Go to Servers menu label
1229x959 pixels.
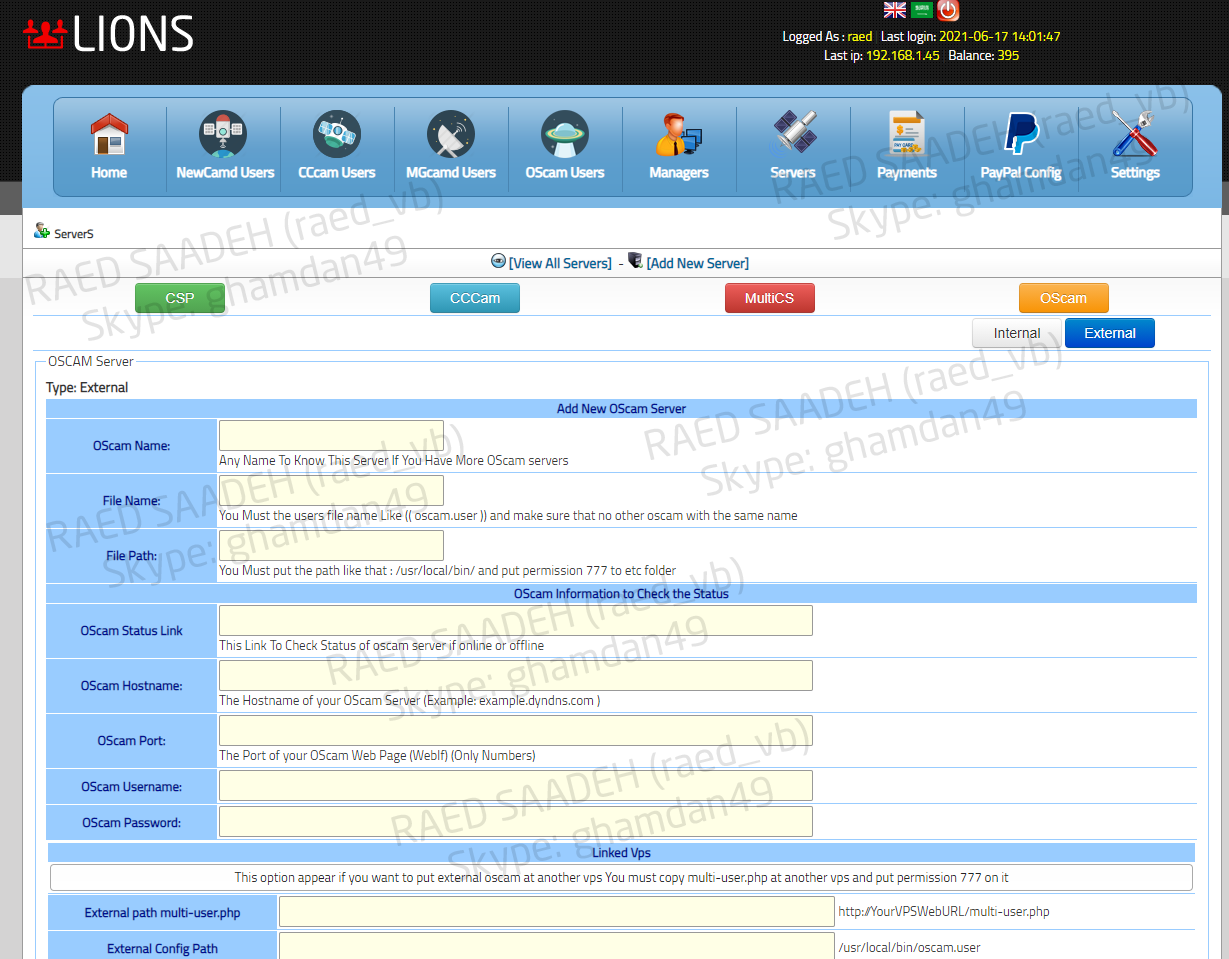793,173
